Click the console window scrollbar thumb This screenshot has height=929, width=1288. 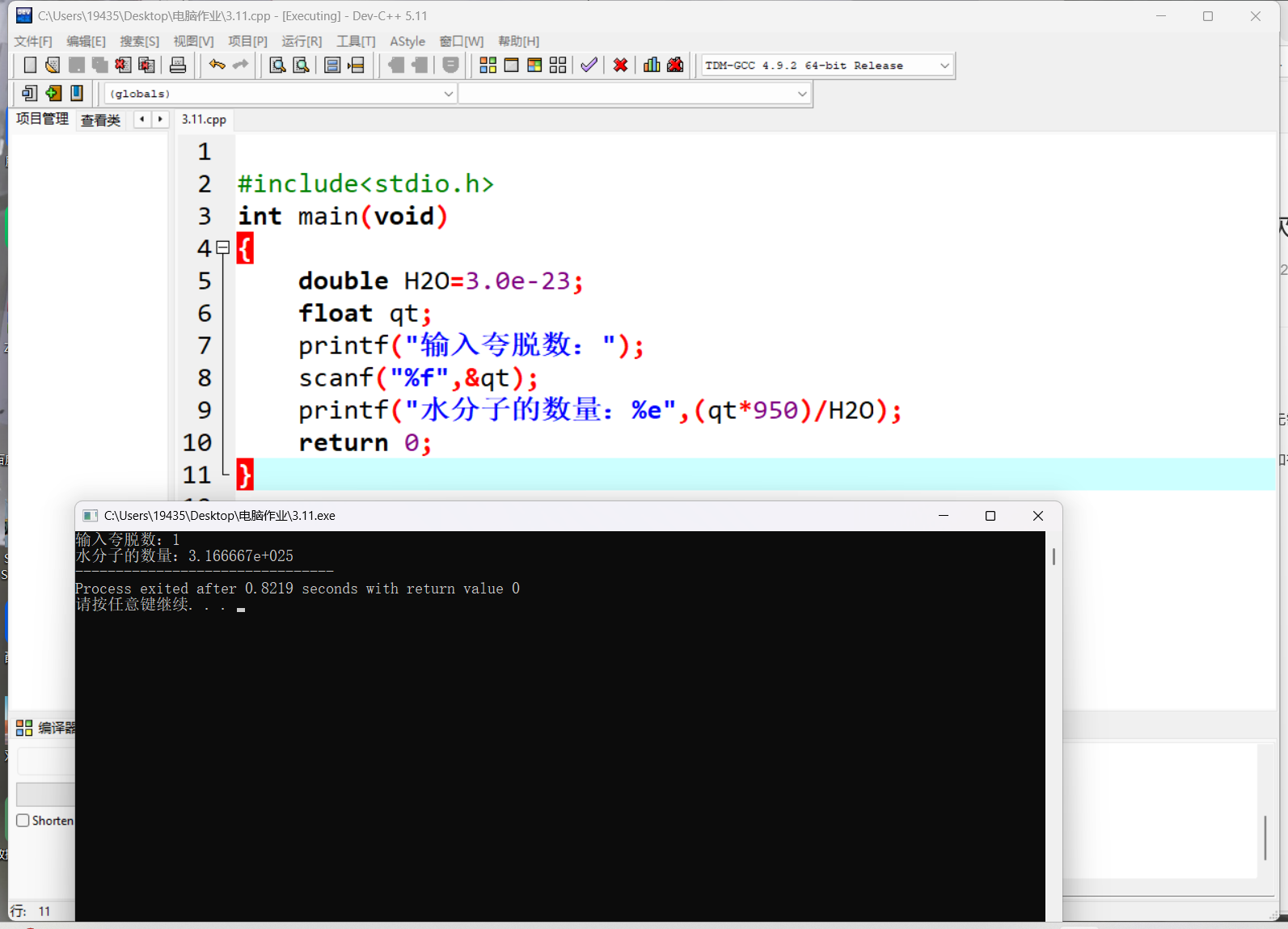pyautogui.click(x=1054, y=556)
